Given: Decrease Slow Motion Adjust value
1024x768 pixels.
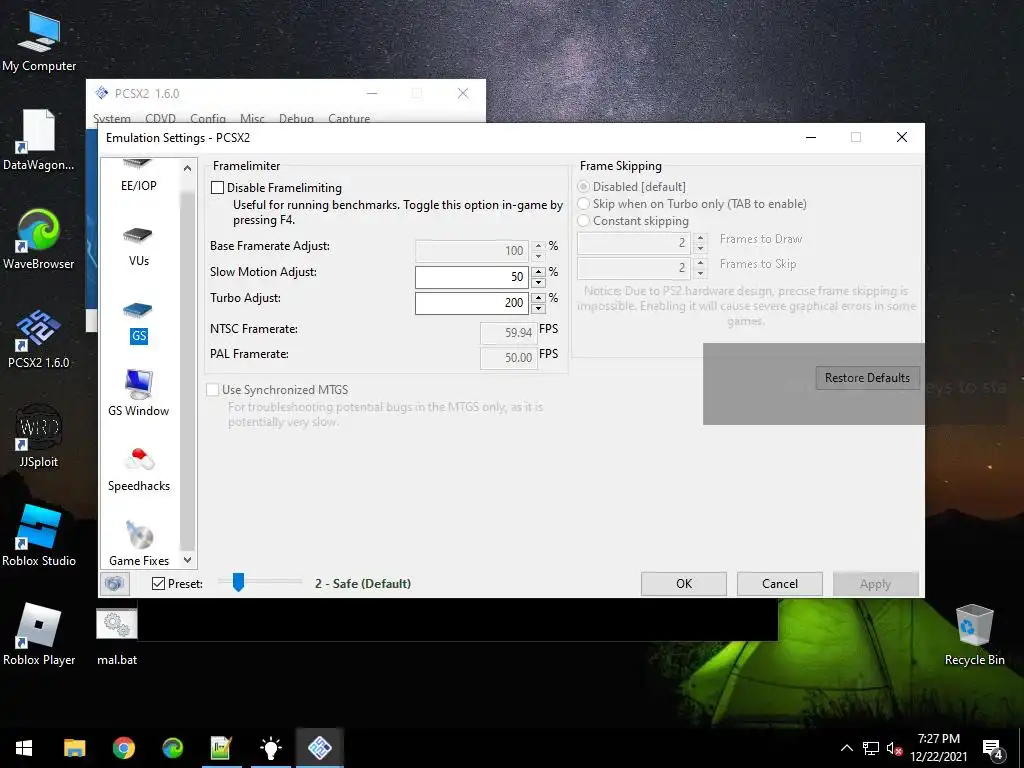Looking at the screenshot, I should tap(538, 283).
